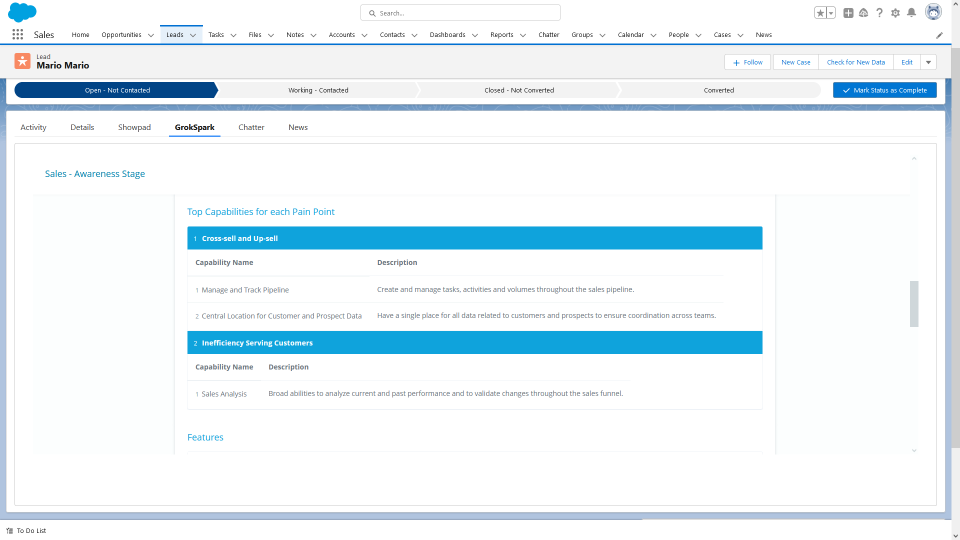Focus the global Search field
Screen dimensions: 960x540
click(x=460, y=13)
